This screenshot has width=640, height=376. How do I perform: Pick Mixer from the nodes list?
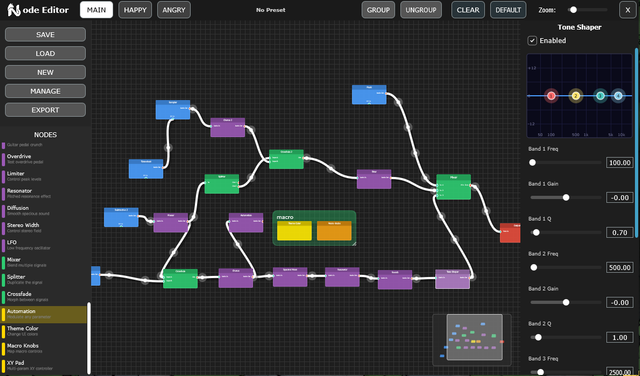[x=44, y=262]
